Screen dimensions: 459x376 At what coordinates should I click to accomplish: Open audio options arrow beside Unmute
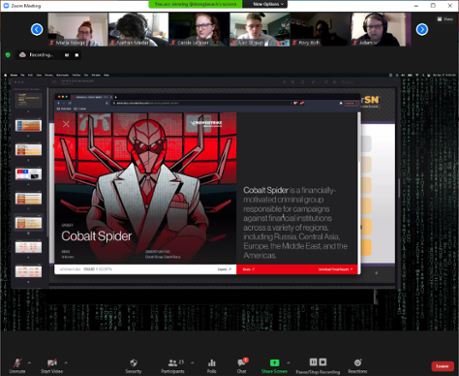coord(29,362)
